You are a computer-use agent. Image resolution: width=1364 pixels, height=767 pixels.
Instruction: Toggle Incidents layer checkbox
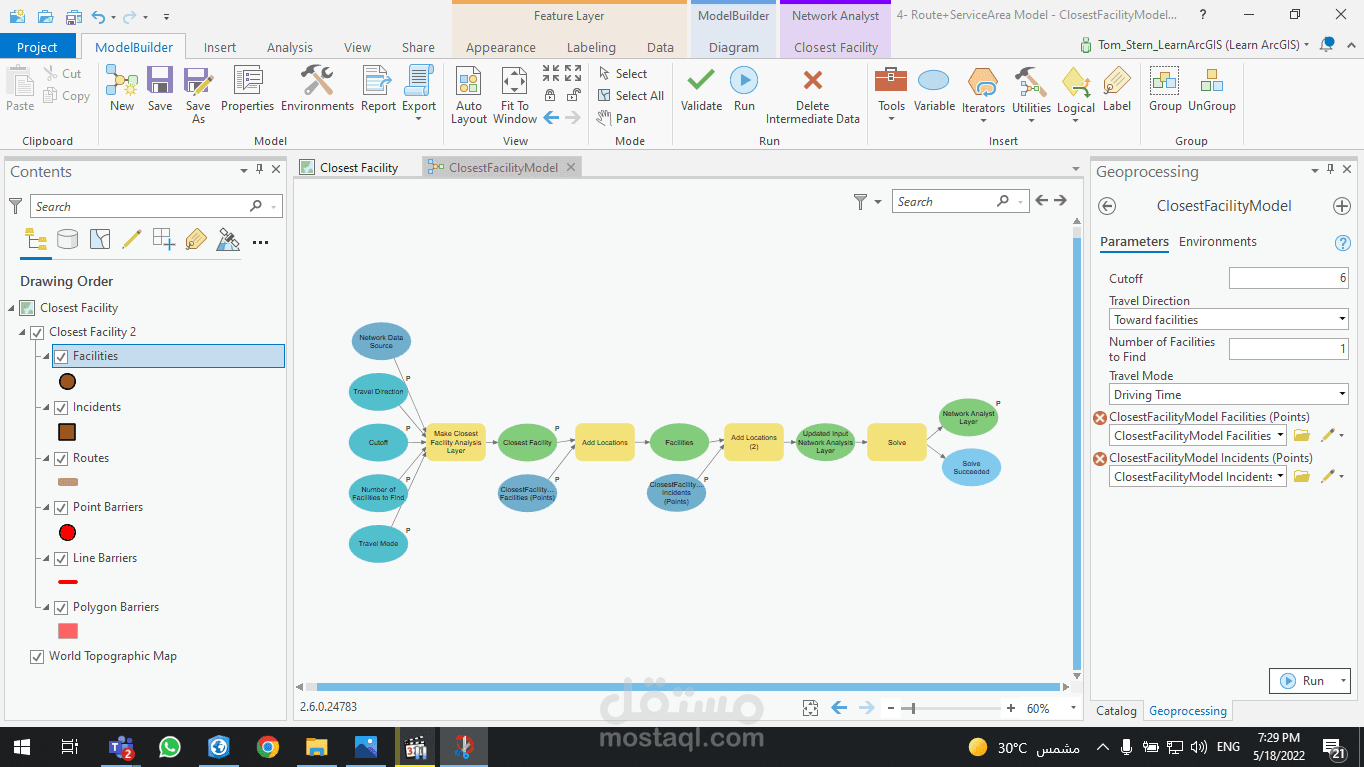coord(61,407)
